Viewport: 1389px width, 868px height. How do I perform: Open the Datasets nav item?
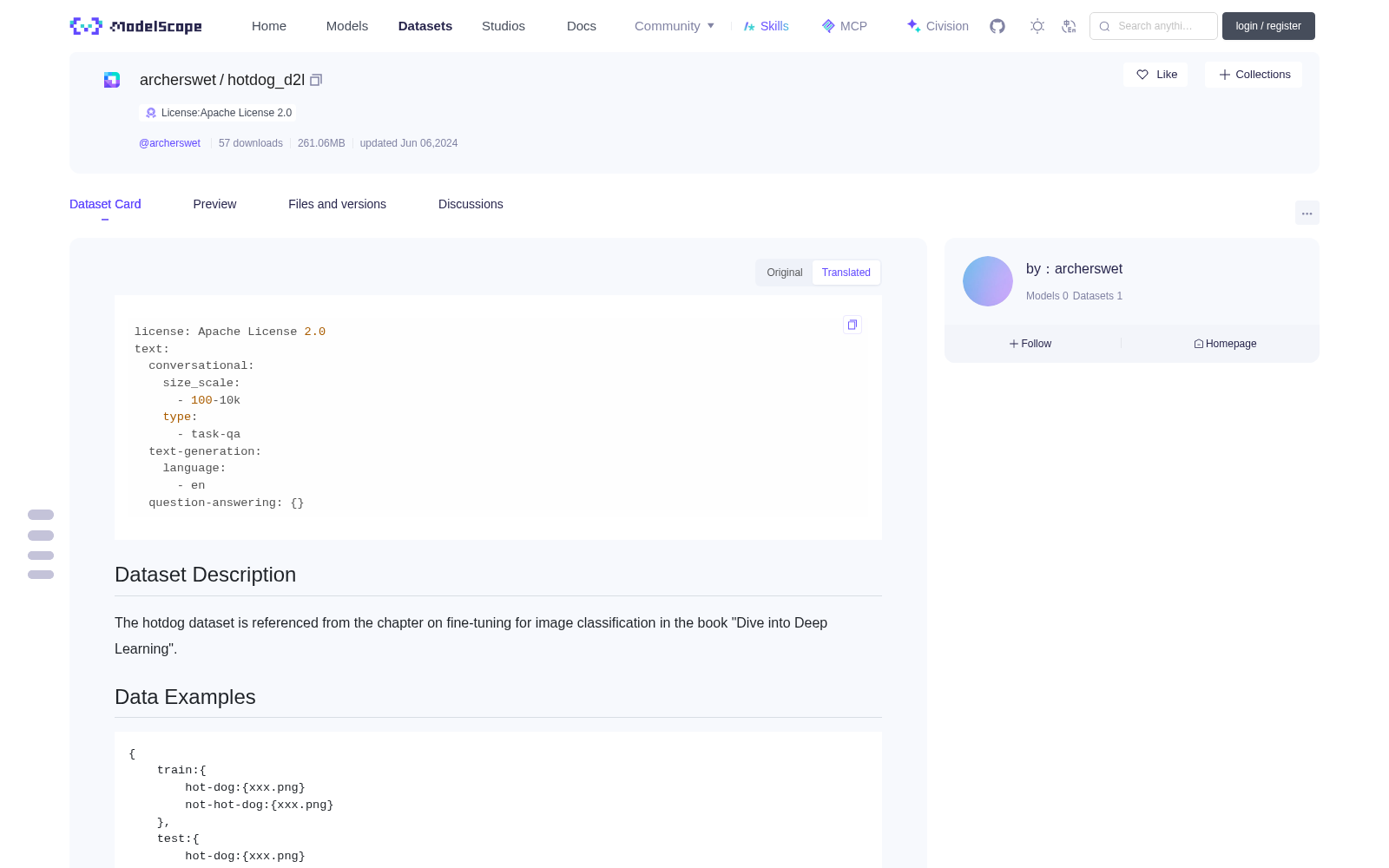click(425, 26)
